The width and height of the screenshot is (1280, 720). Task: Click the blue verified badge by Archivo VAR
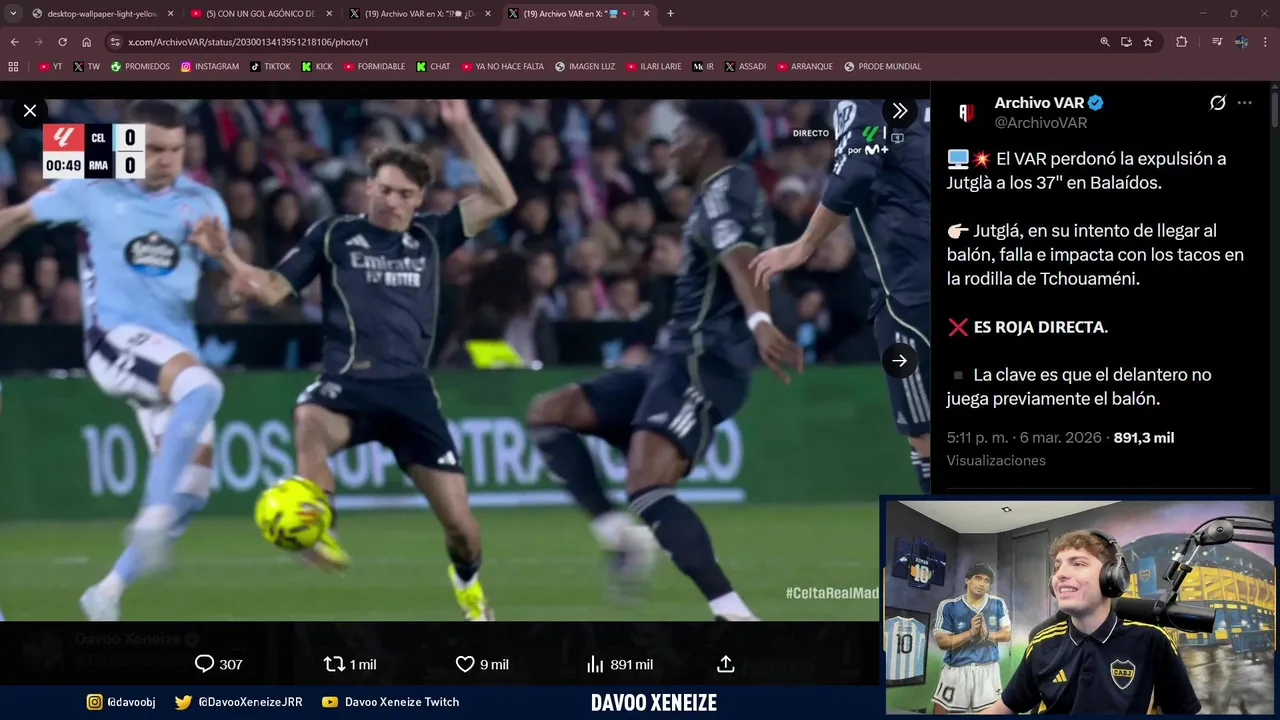coord(1096,103)
